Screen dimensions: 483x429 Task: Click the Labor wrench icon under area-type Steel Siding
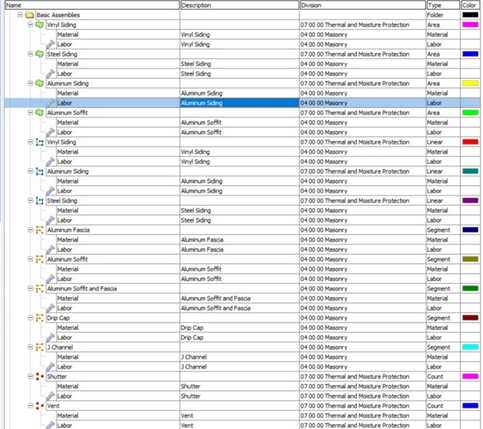pyautogui.click(x=50, y=73)
